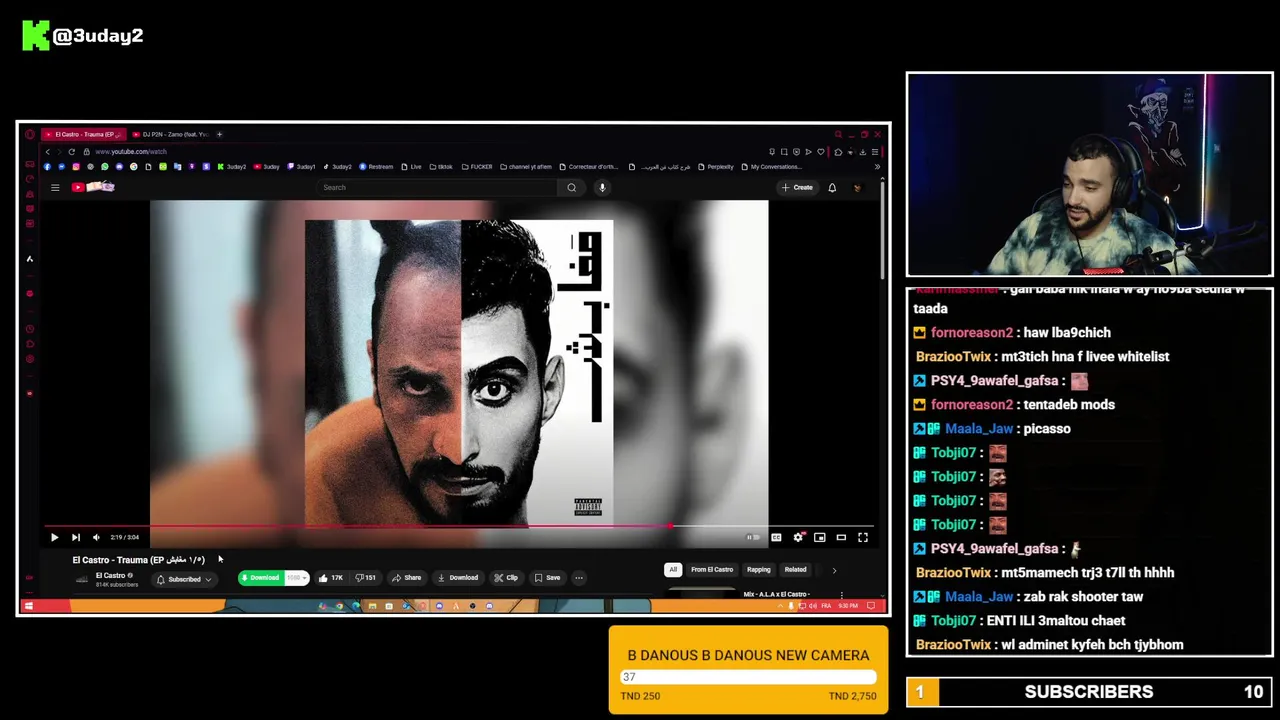This screenshot has height=720, width=1280.
Task: Focus the YouTube search box
Action: coord(436,187)
